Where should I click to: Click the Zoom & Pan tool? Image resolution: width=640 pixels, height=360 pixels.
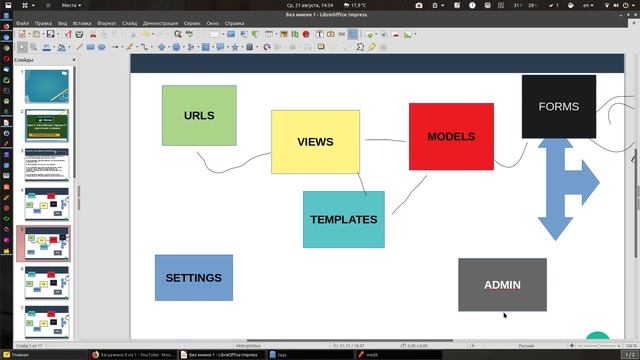pyautogui.click(x=34, y=47)
